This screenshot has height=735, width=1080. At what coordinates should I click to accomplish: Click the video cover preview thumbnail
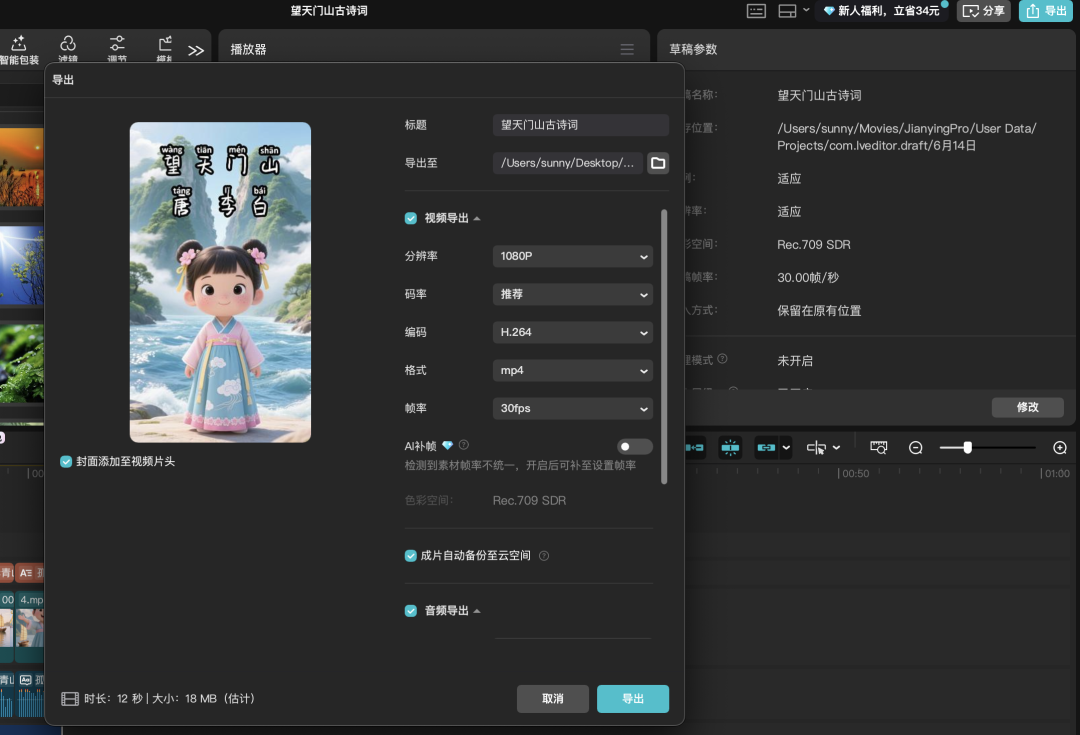point(220,281)
